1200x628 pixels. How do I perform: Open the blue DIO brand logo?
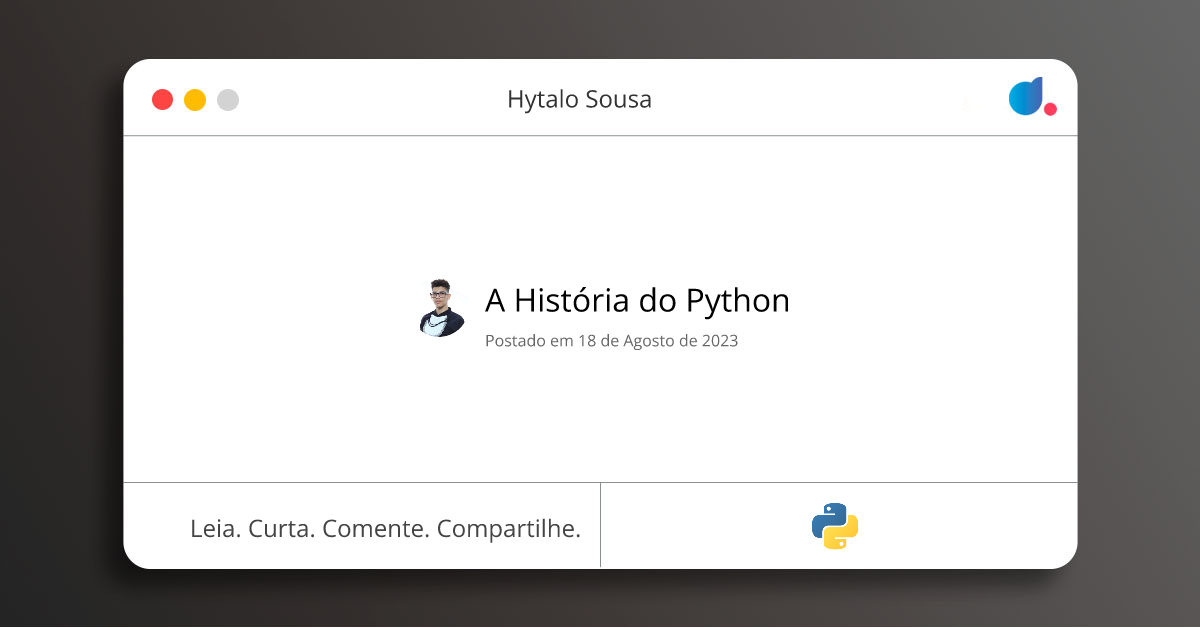pos(1026,97)
